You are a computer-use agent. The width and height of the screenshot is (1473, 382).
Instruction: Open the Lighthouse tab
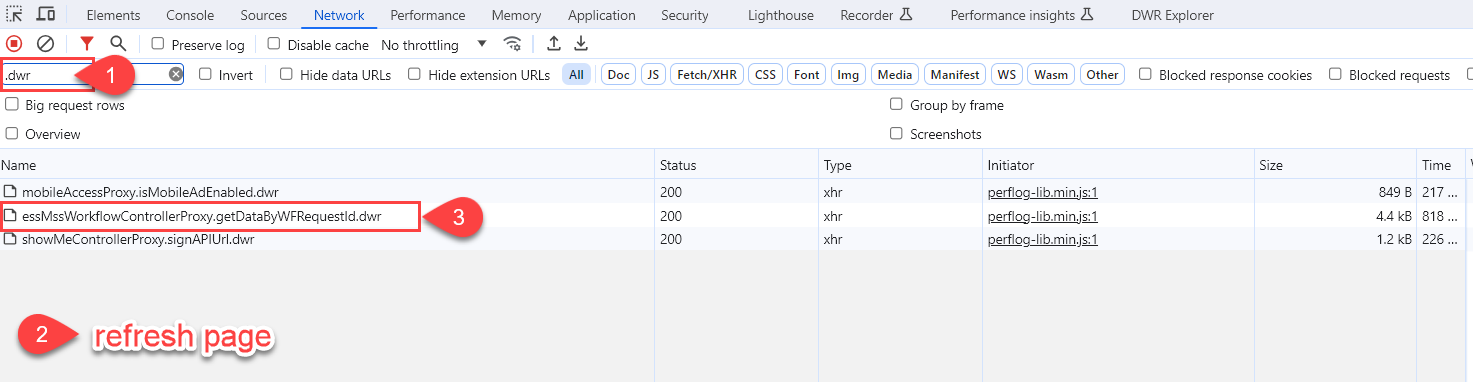pyautogui.click(x=781, y=15)
